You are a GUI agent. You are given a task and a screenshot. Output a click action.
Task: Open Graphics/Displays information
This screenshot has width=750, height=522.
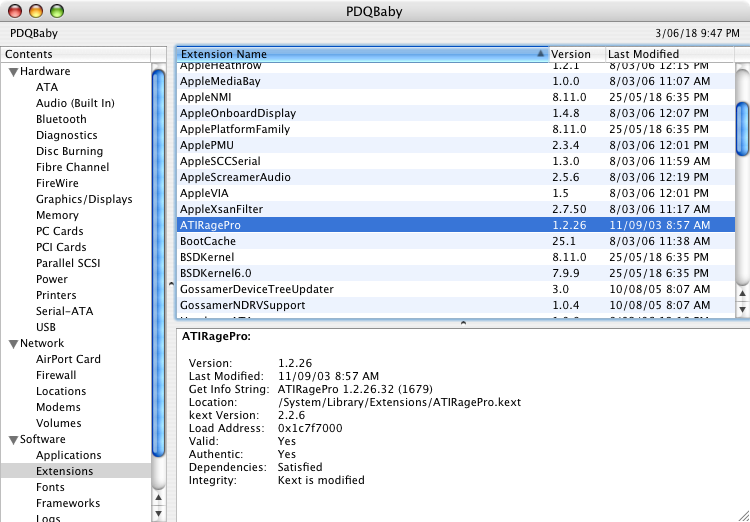(x=84, y=199)
